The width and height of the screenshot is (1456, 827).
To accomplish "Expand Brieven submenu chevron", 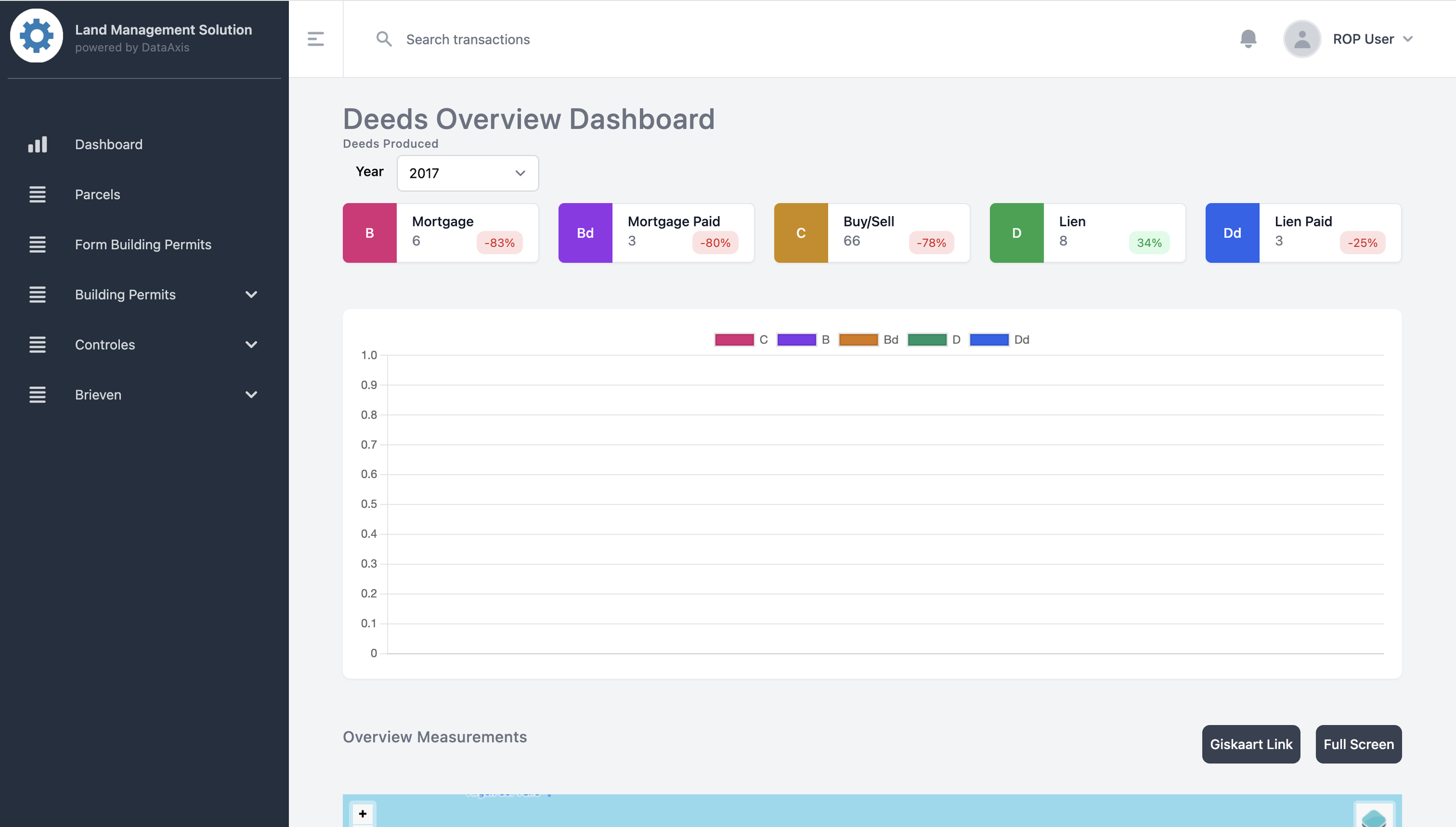I will (252, 395).
